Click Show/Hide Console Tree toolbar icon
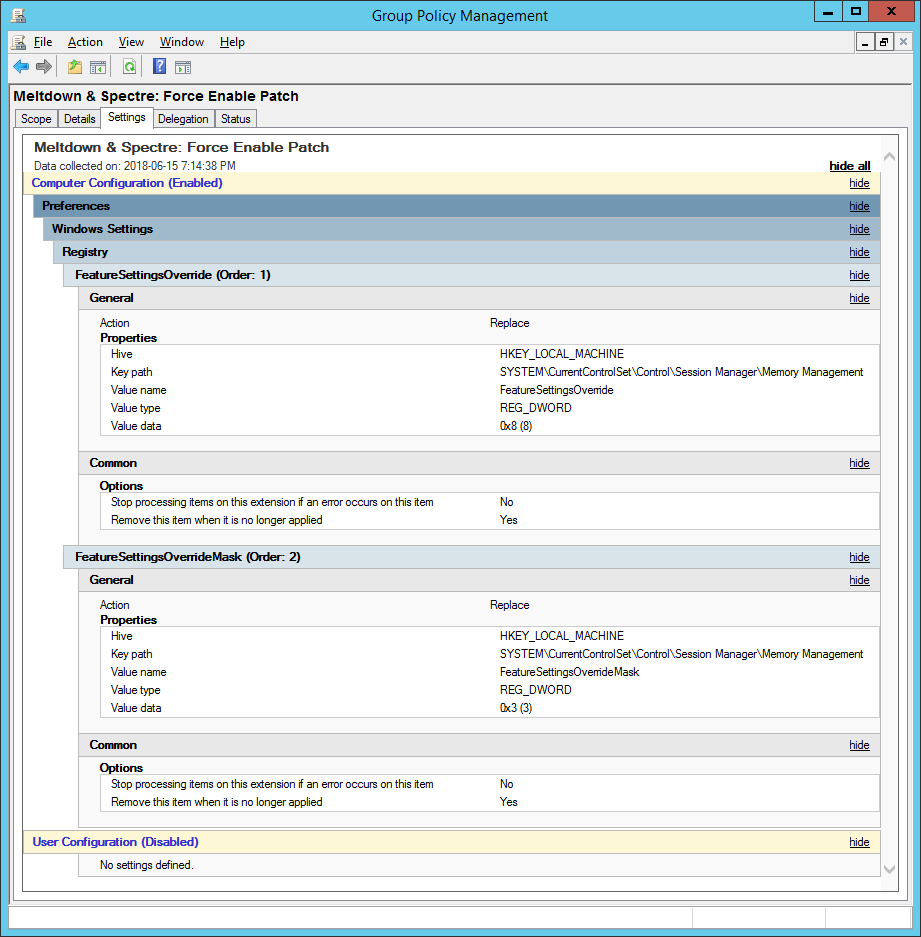The image size is (921, 937). (x=98, y=67)
